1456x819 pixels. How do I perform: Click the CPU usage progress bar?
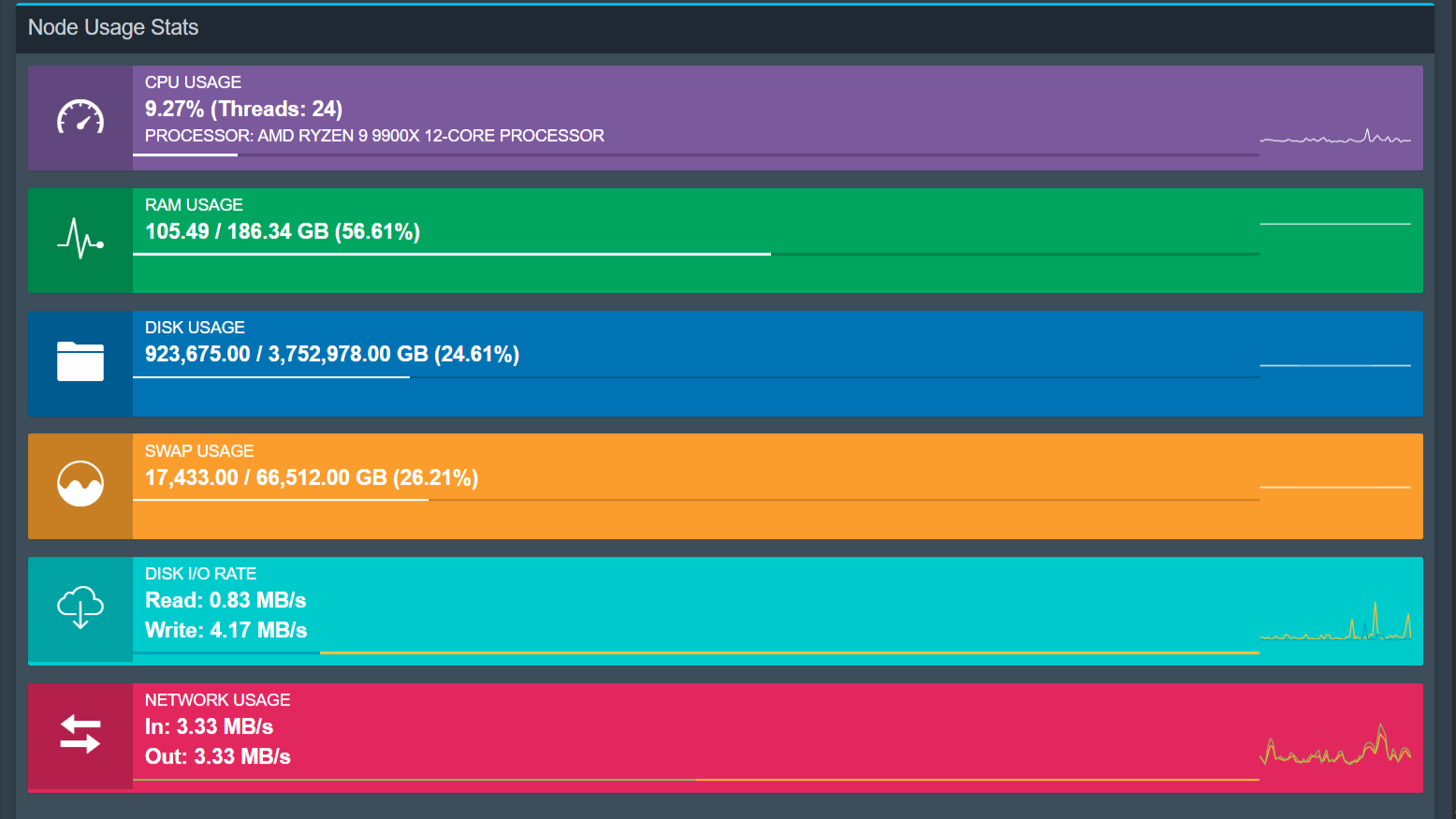click(x=695, y=154)
